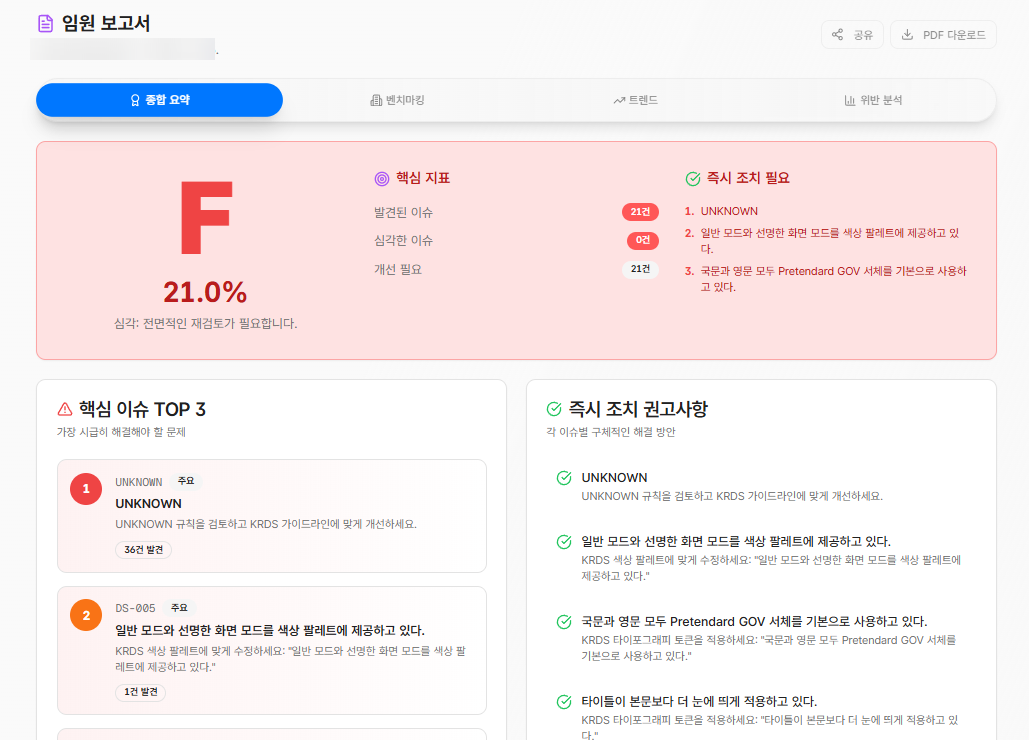The height and width of the screenshot is (740, 1029).
Task: Click the share icon in 공유 button
Action: click(x=837, y=35)
